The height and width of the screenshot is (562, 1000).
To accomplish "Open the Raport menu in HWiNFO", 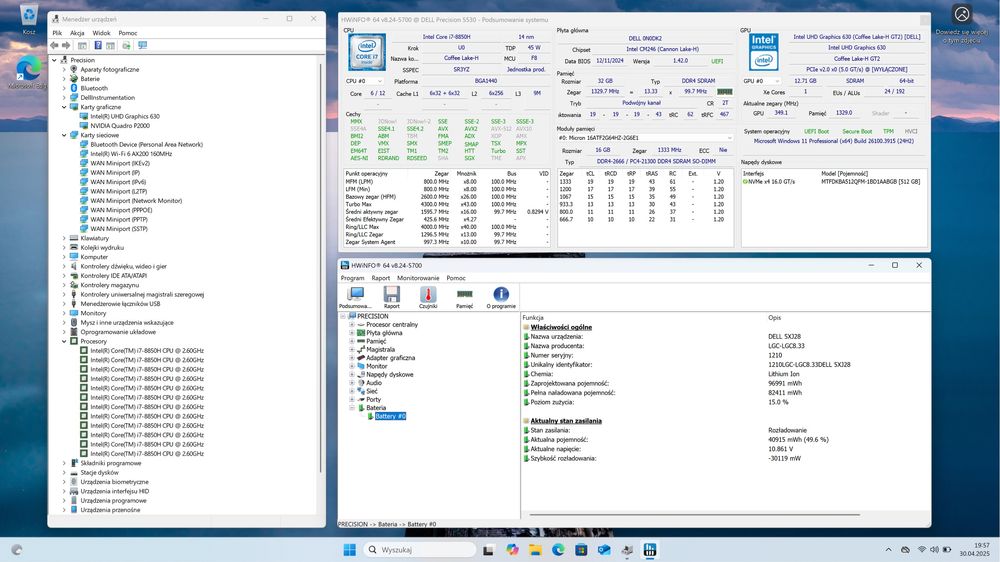I will pyautogui.click(x=381, y=278).
